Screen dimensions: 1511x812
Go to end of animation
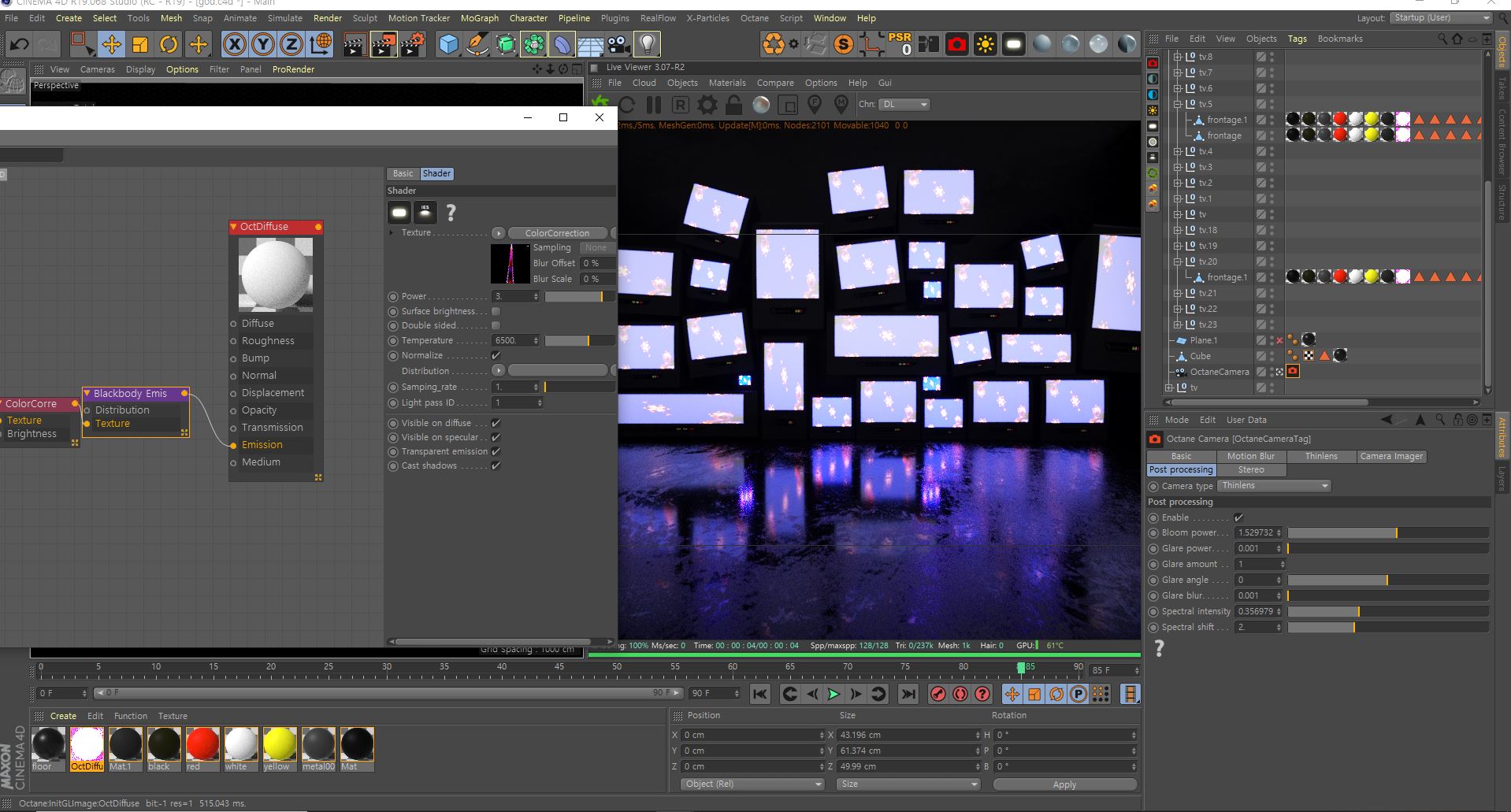(908, 694)
